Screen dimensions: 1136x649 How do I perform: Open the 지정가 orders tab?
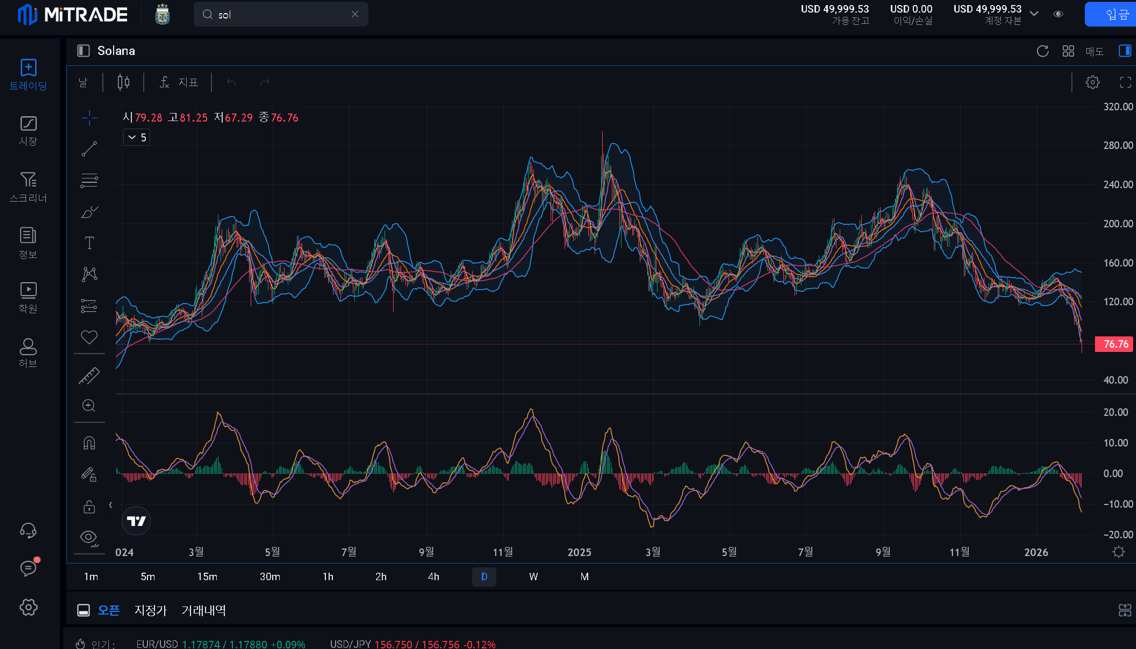tap(150, 610)
